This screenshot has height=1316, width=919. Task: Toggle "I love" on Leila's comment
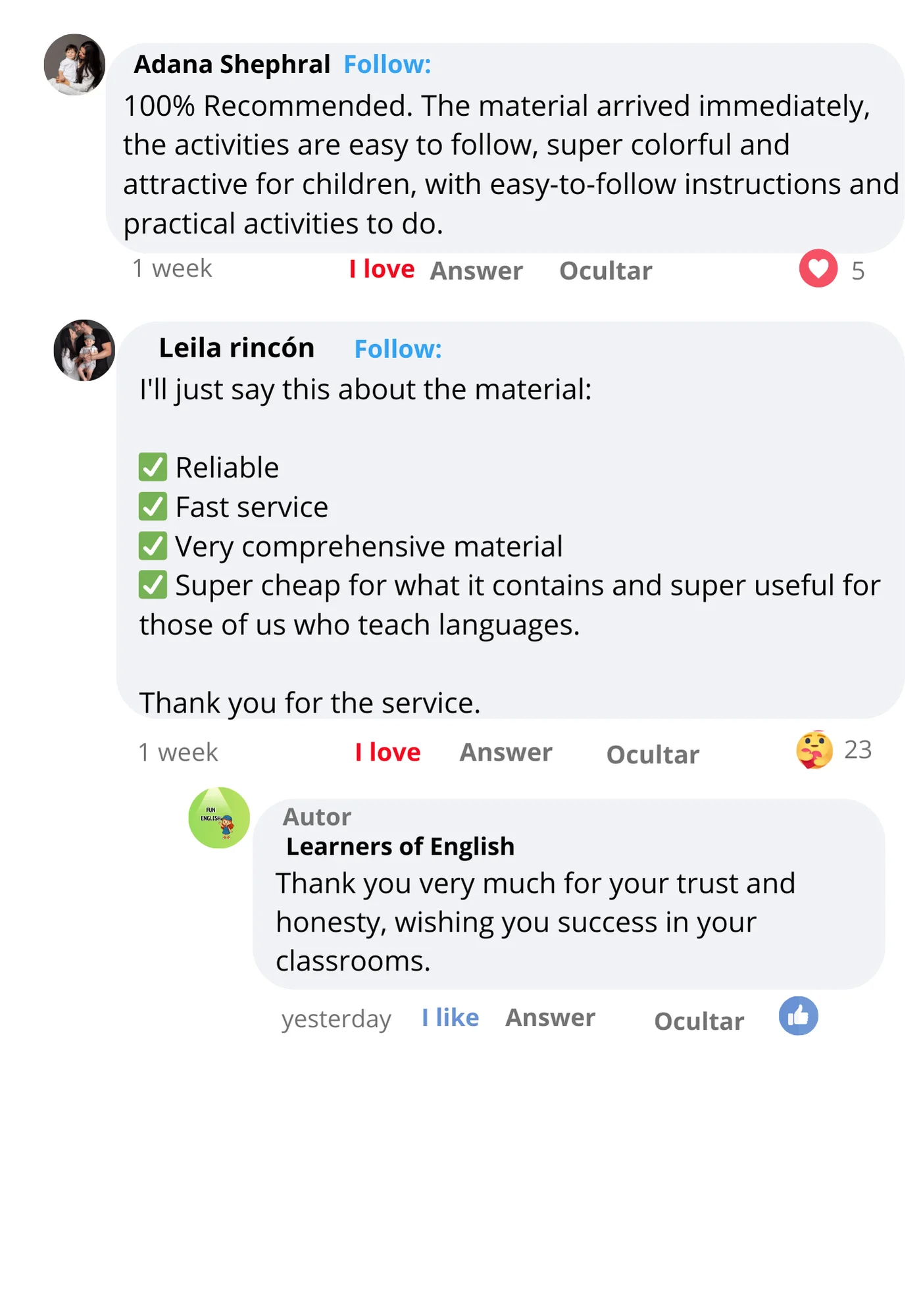click(387, 752)
